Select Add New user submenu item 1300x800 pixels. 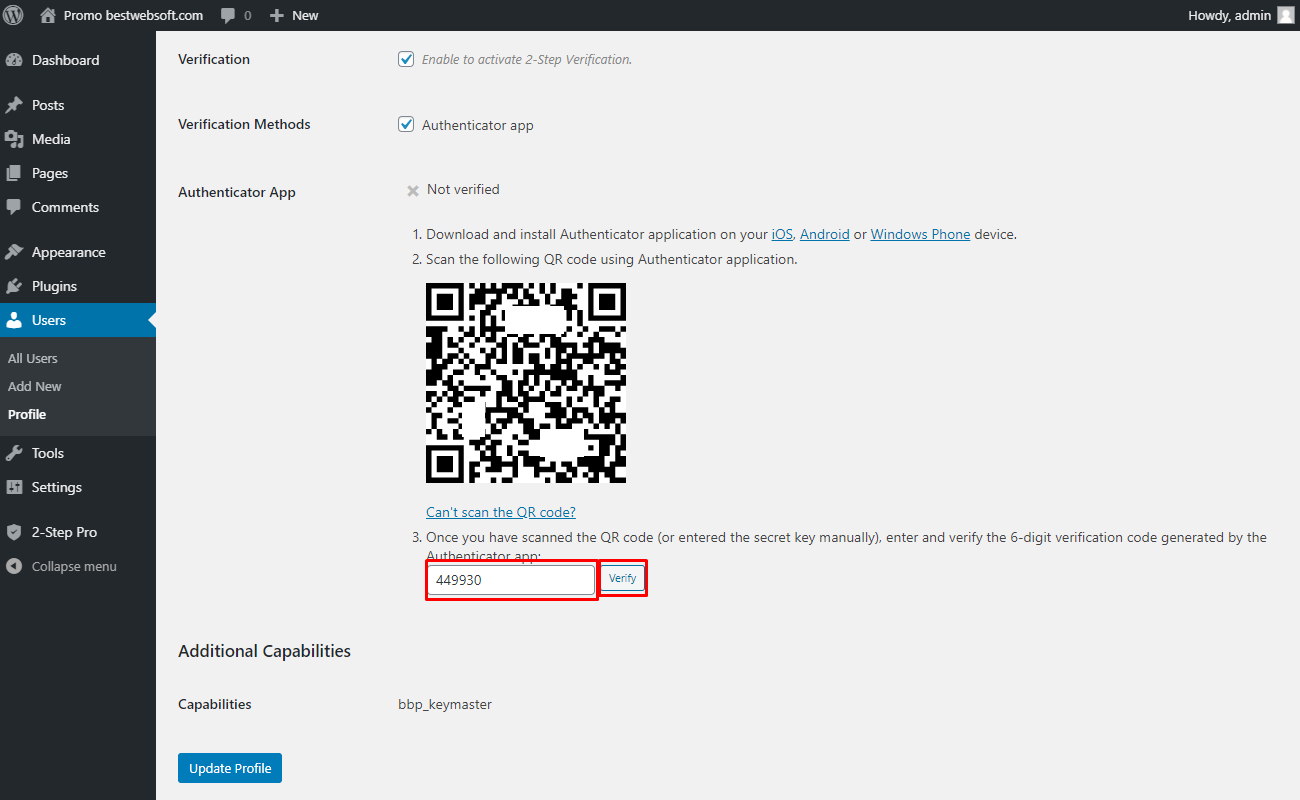tap(35, 386)
